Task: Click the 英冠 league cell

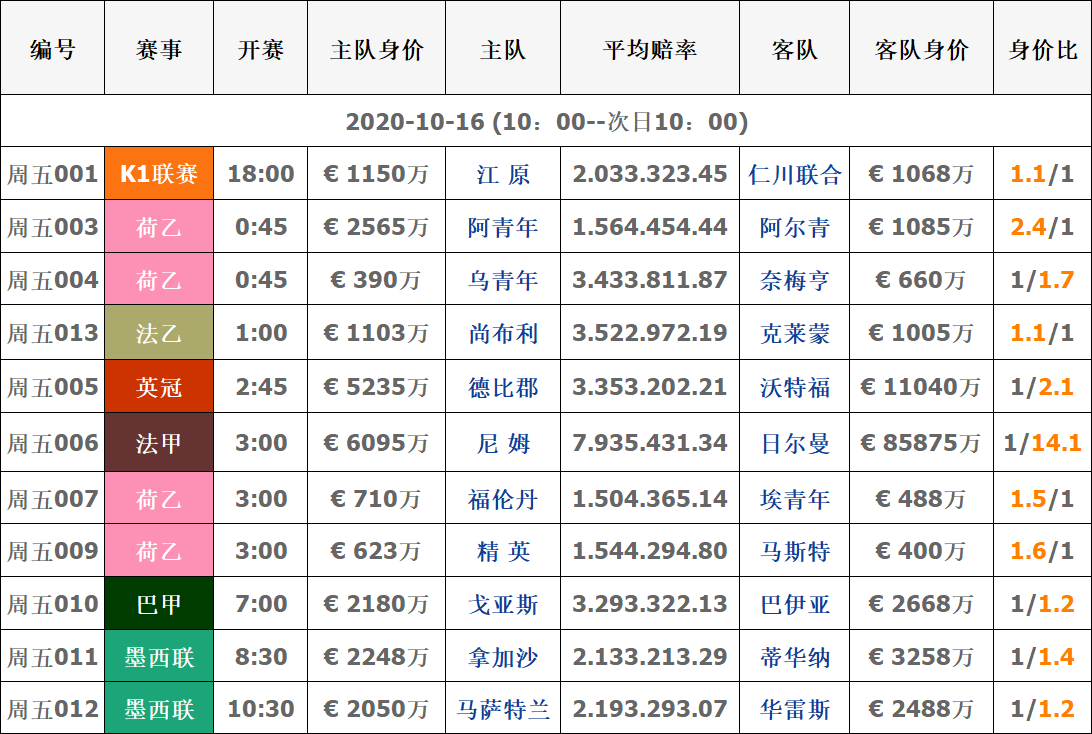Action: 159,386
